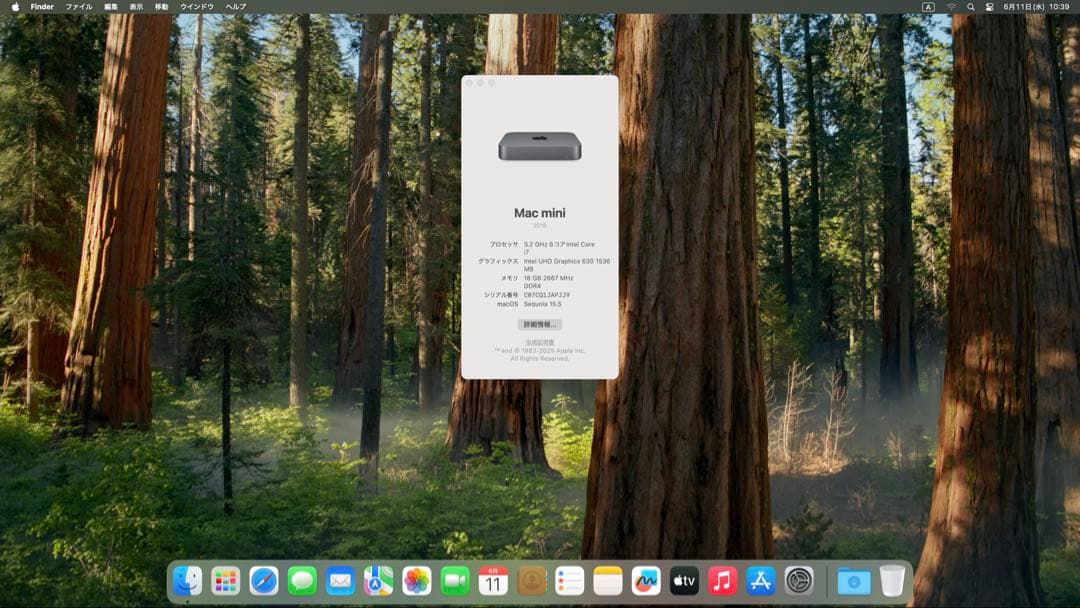Open the regulatory certification link

540,343
